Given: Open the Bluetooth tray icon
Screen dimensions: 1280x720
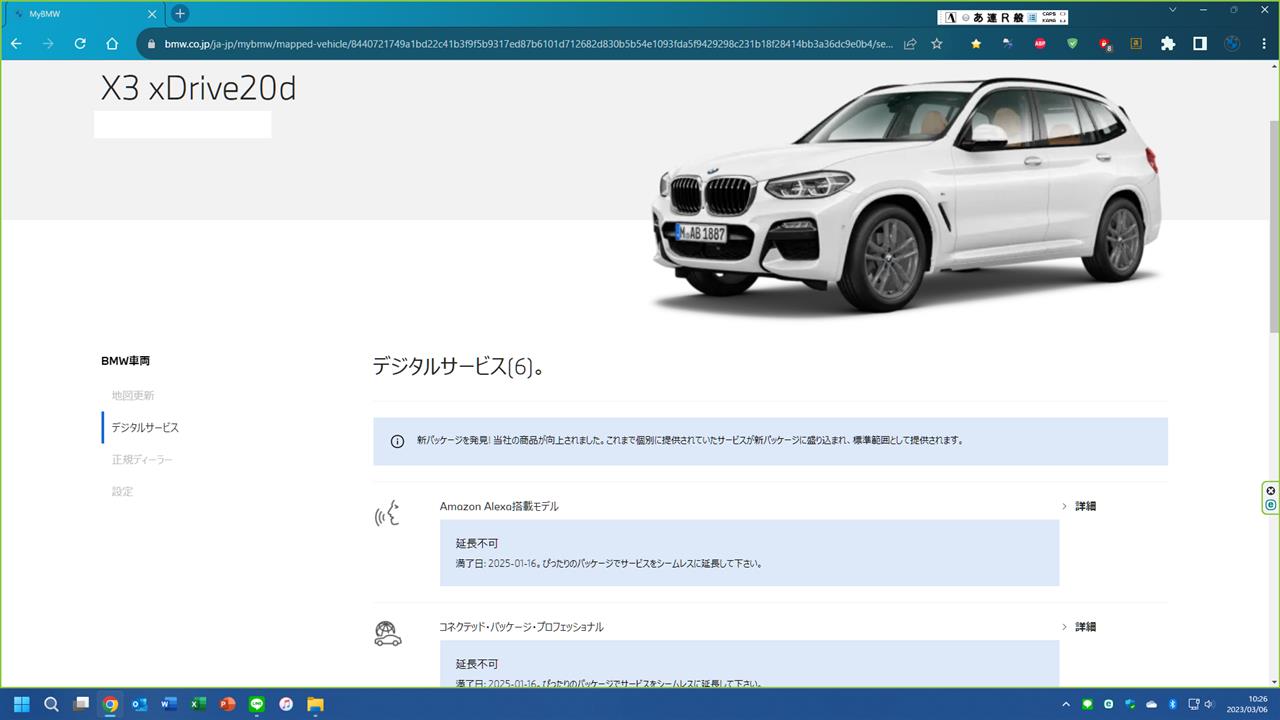Looking at the screenshot, I should 1173,704.
